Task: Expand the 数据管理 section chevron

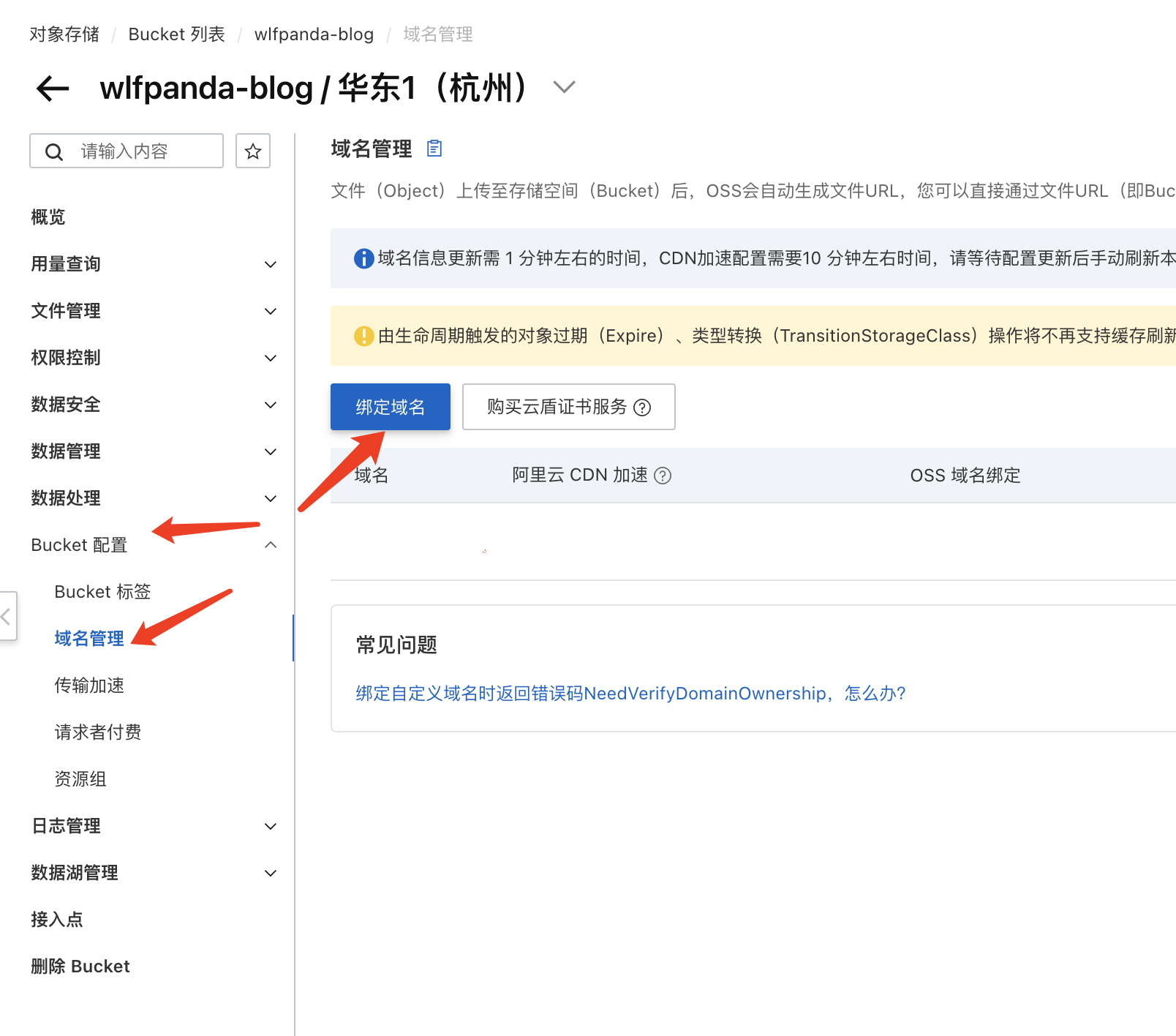Action: [x=271, y=451]
